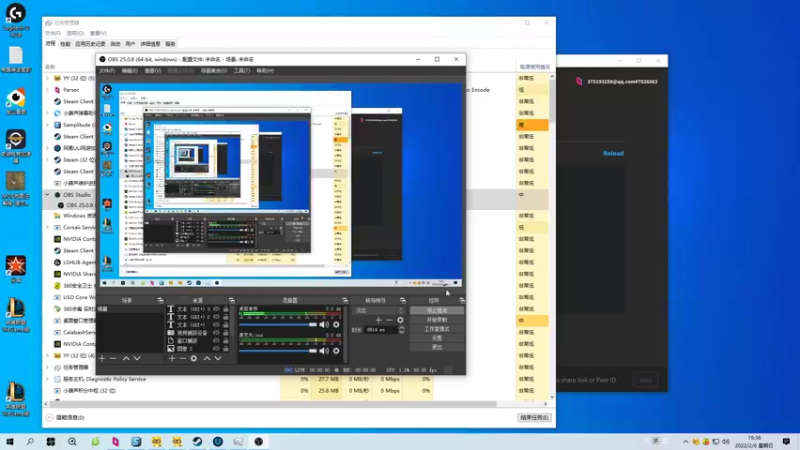Expand the Corsair.Service process row
The height and width of the screenshot is (450, 800).
click(48, 227)
